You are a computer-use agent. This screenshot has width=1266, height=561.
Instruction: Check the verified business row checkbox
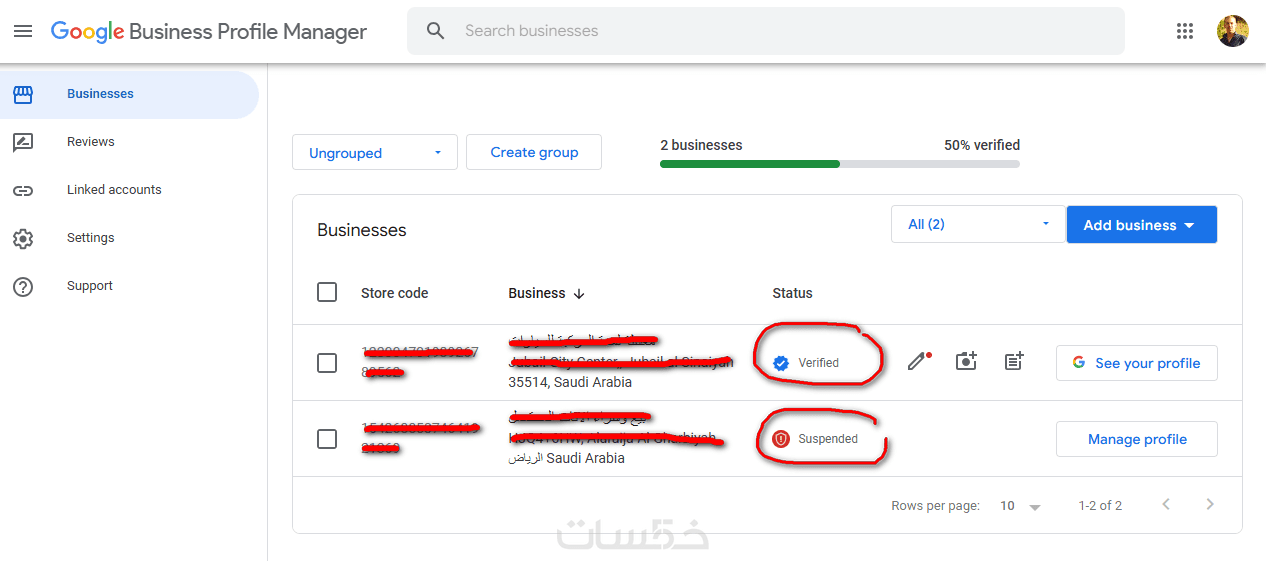click(327, 362)
